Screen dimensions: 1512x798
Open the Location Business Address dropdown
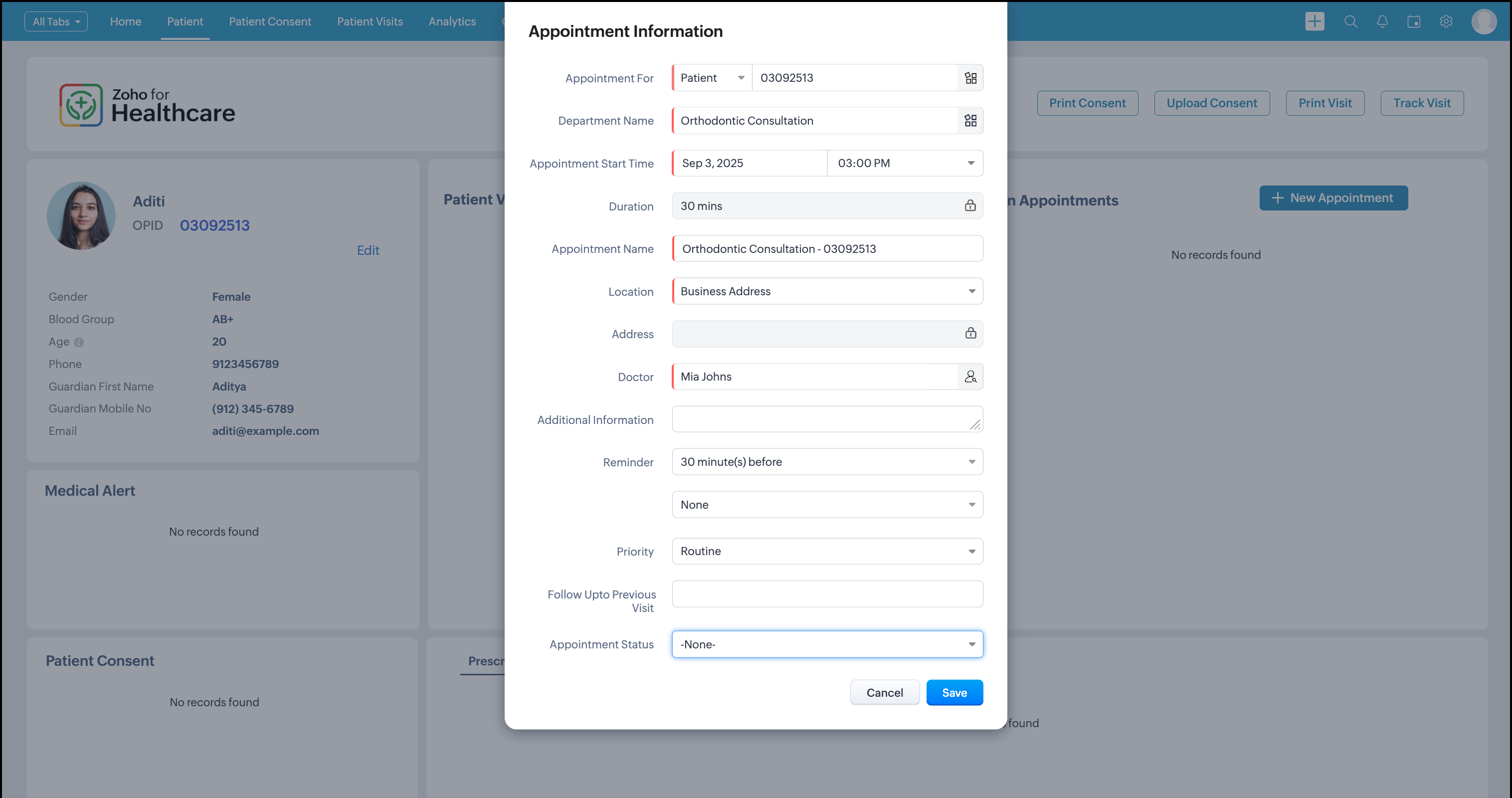click(x=827, y=291)
